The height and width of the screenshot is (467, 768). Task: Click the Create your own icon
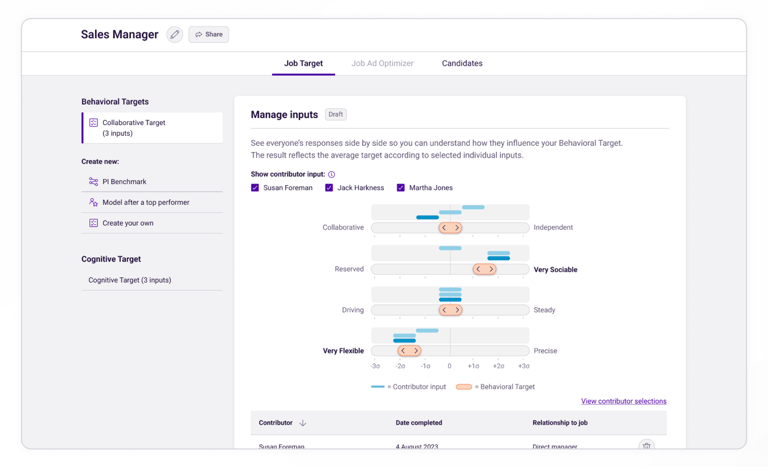tap(93, 223)
